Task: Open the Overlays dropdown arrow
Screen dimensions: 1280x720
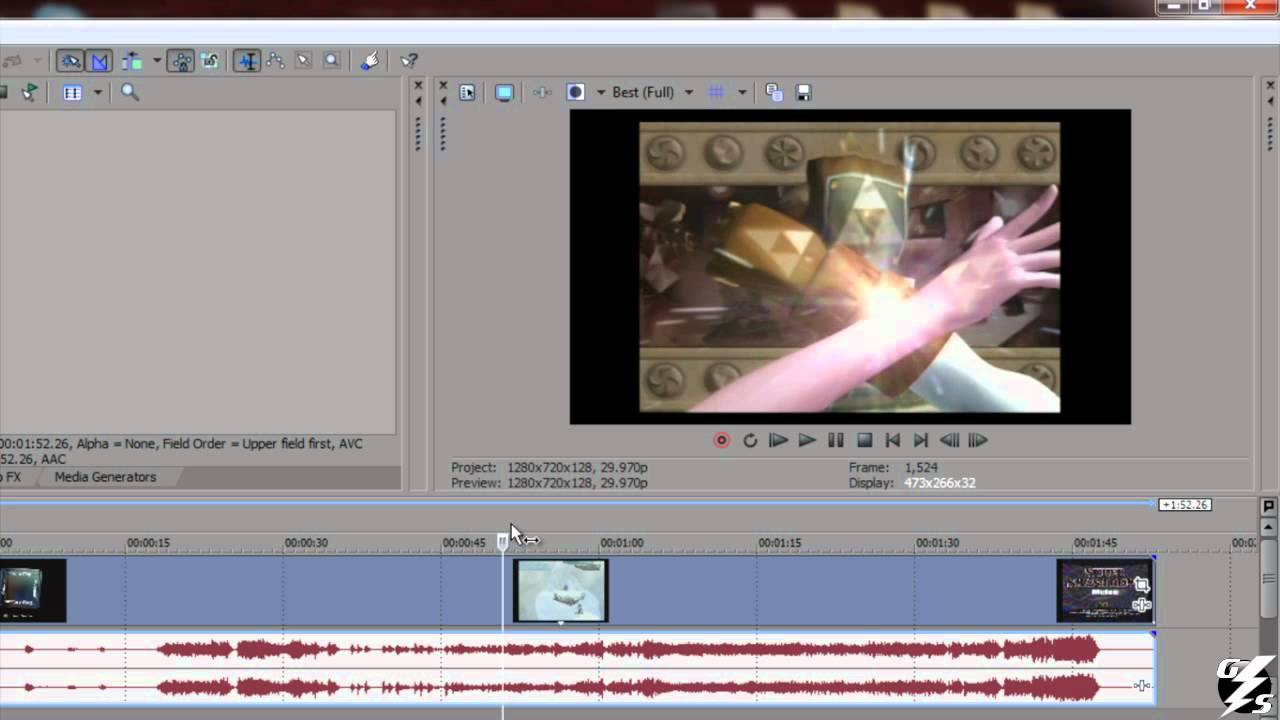Action: click(x=742, y=92)
